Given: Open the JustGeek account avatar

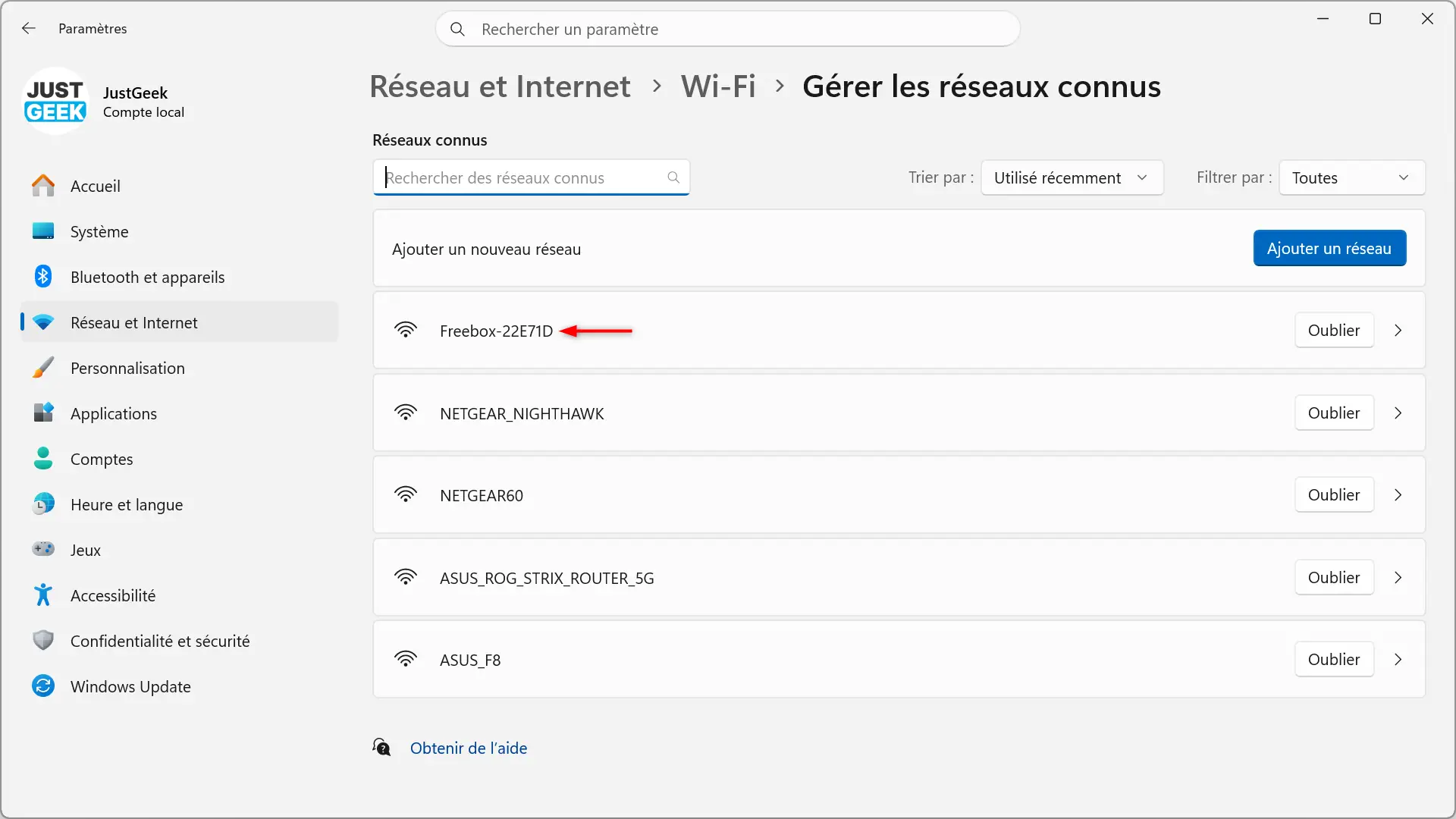Looking at the screenshot, I should 55,102.
